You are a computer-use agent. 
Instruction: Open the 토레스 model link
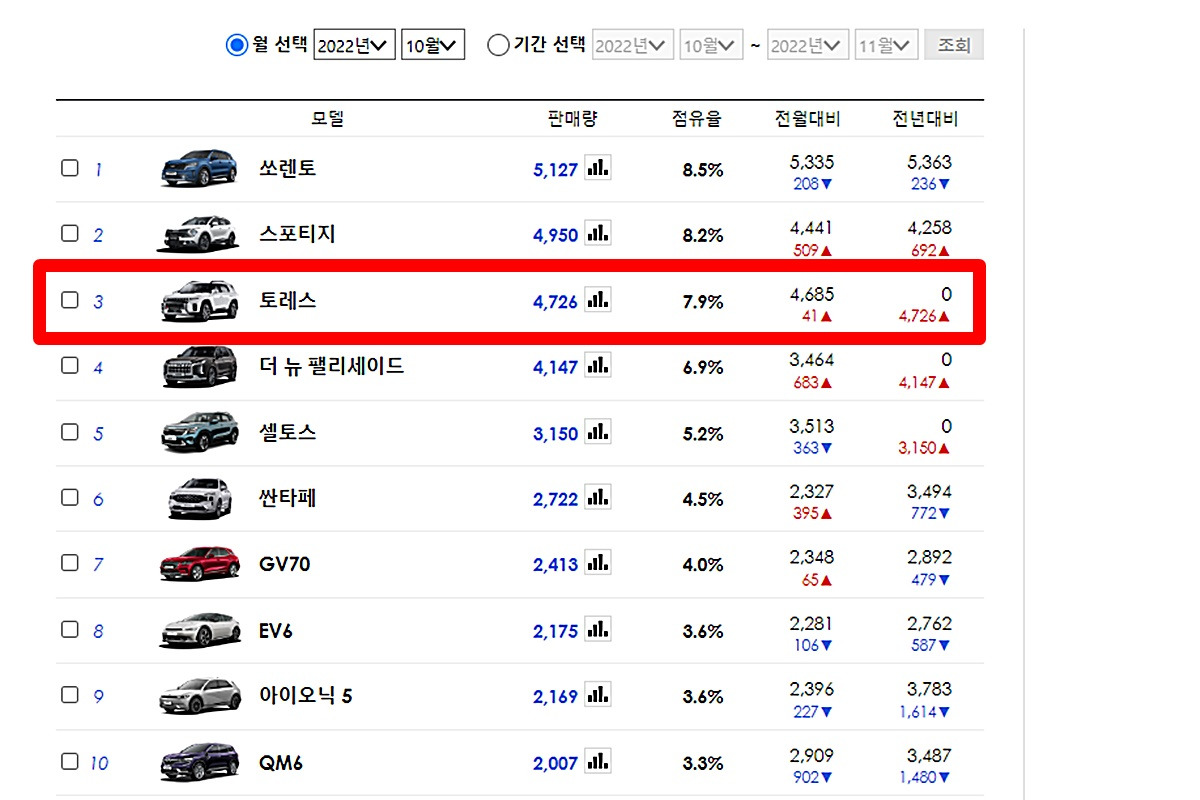[287, 300]
